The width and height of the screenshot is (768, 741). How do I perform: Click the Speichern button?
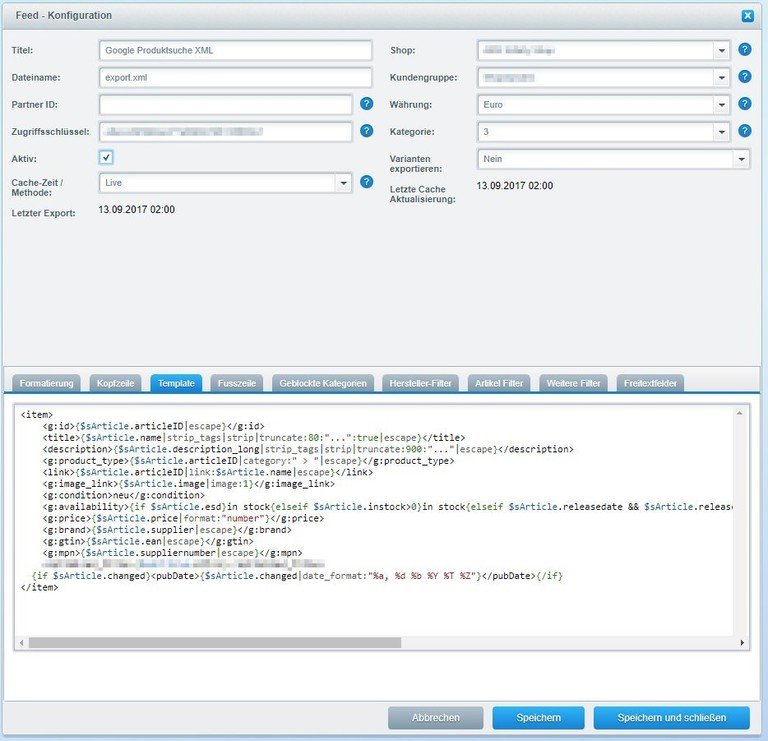pyautogui.click(x=538, y=717)
